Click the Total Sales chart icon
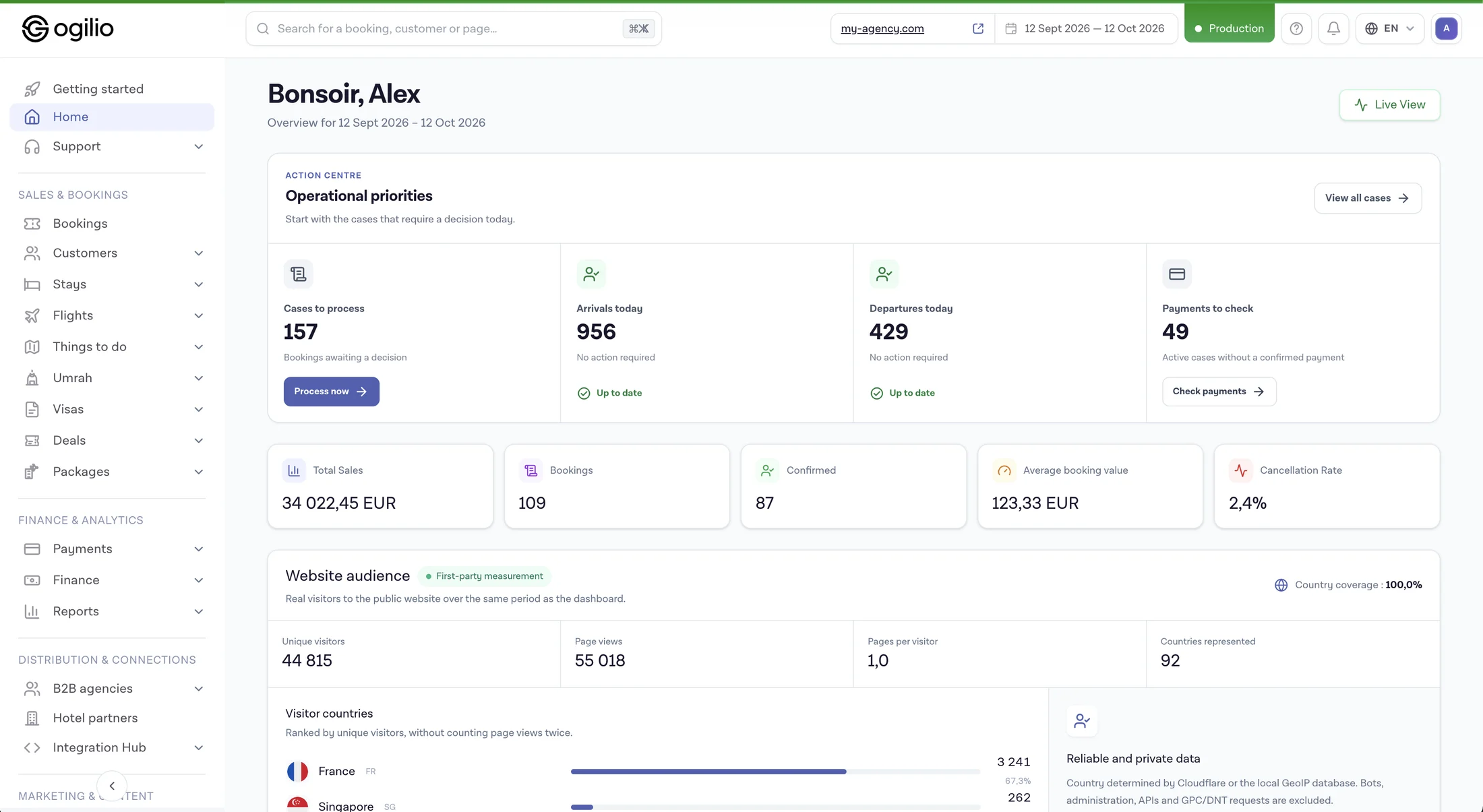Viewport: 1483px width, 812px height. point(294,470)
